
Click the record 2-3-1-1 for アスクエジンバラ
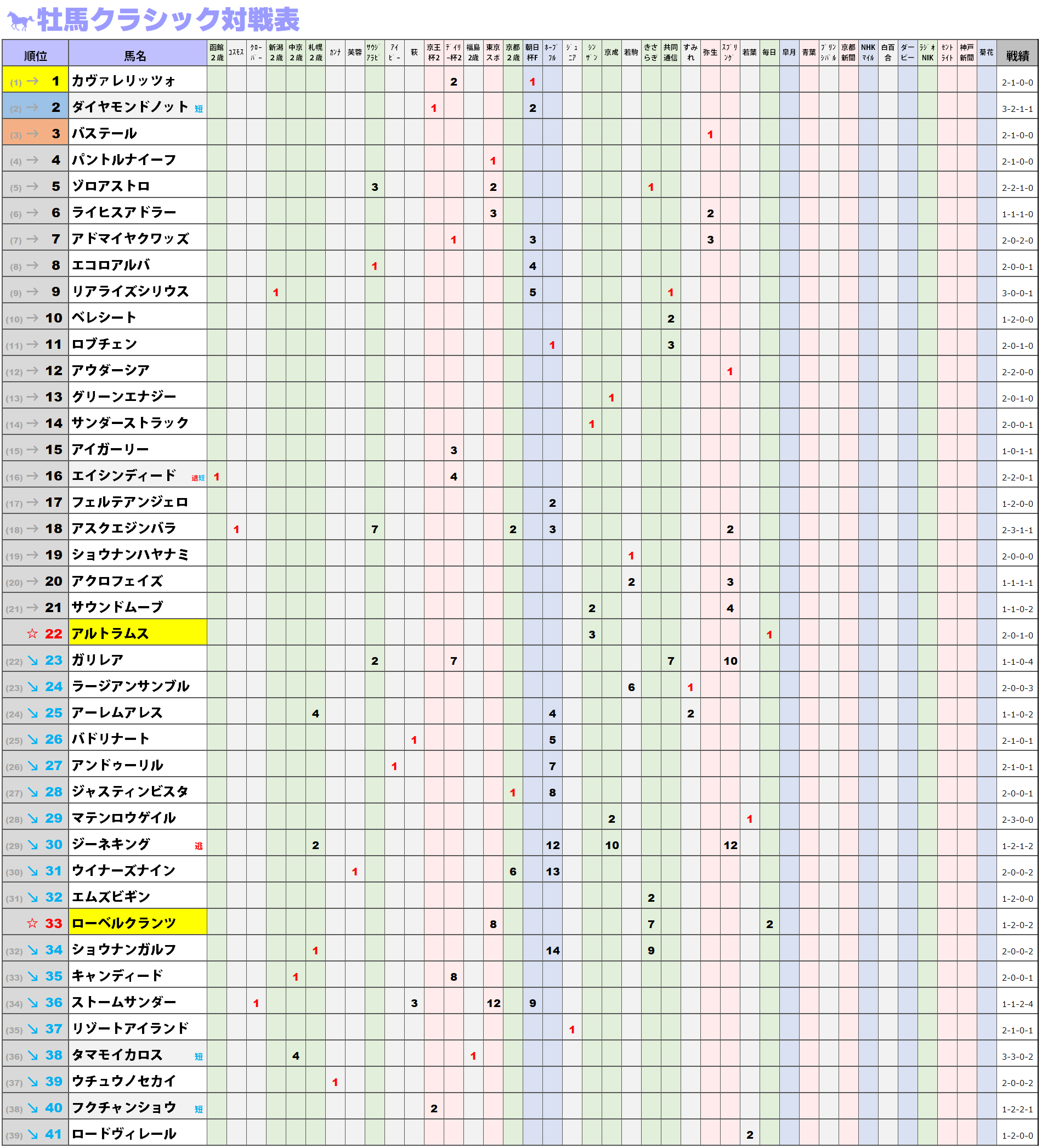coord(1017,530)
